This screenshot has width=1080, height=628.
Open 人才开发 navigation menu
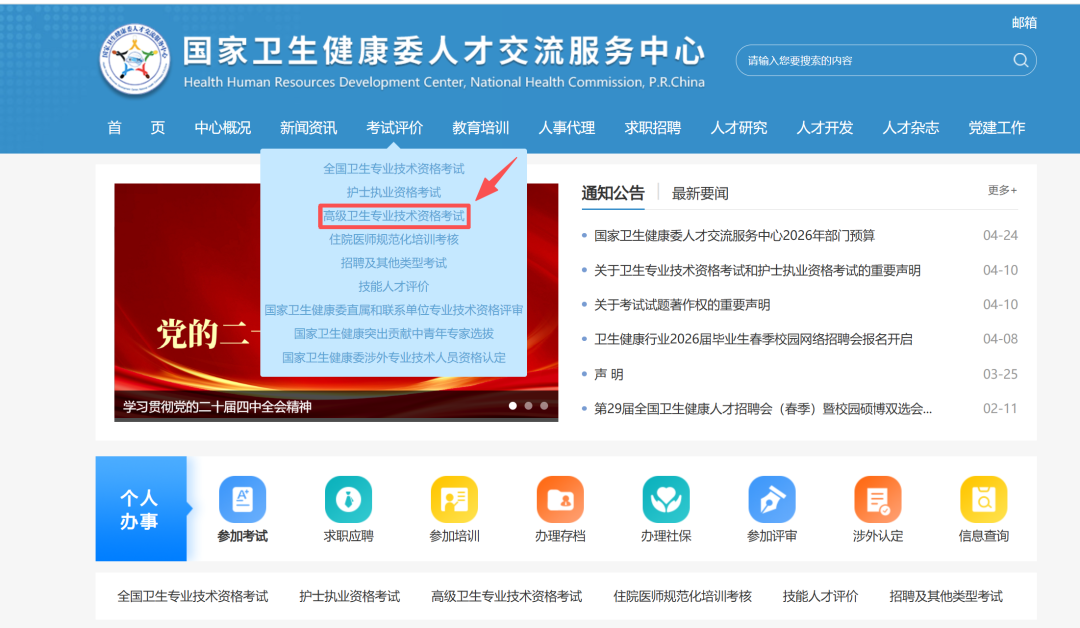click(x=825, y=128)
